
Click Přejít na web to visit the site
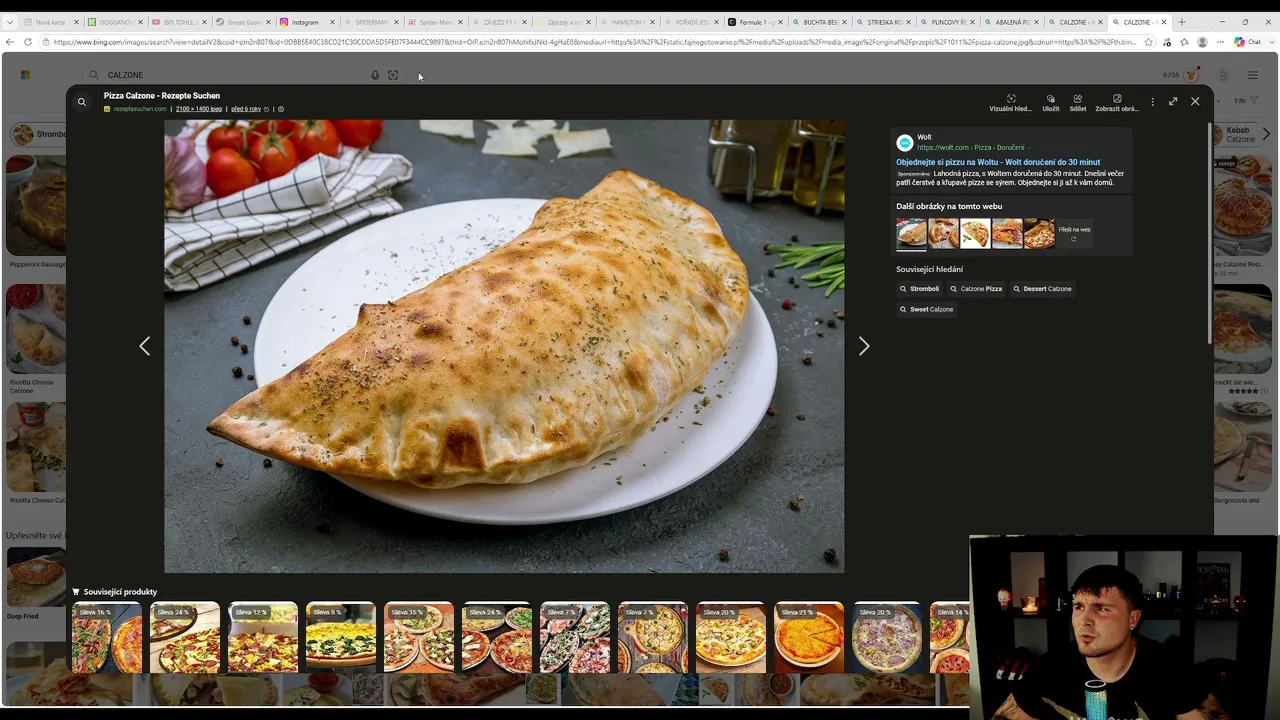1074,233
